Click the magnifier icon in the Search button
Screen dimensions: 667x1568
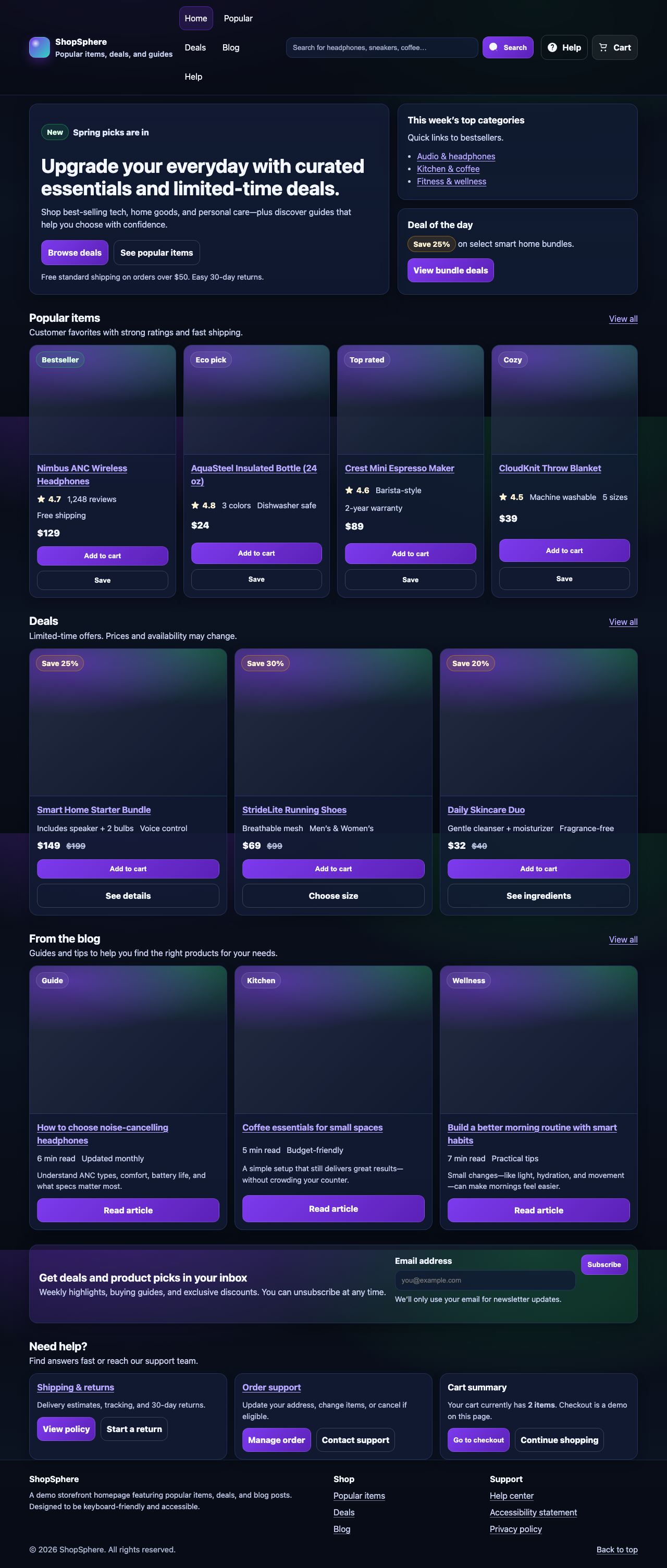[492, 47]
